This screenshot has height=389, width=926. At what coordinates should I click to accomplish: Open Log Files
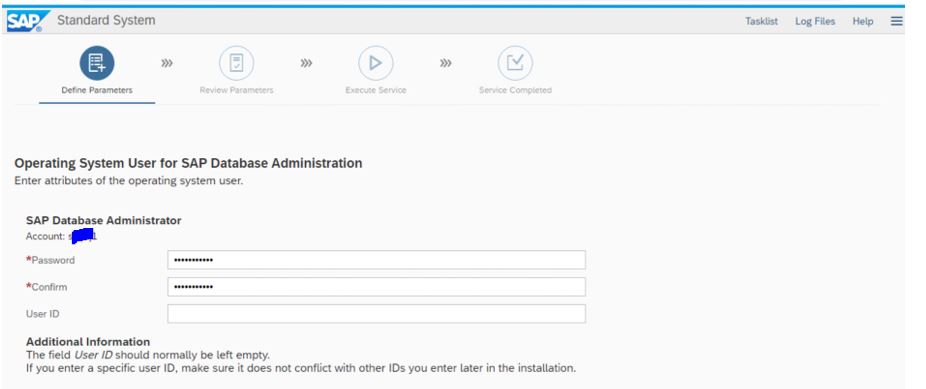[x=815, y=21]
